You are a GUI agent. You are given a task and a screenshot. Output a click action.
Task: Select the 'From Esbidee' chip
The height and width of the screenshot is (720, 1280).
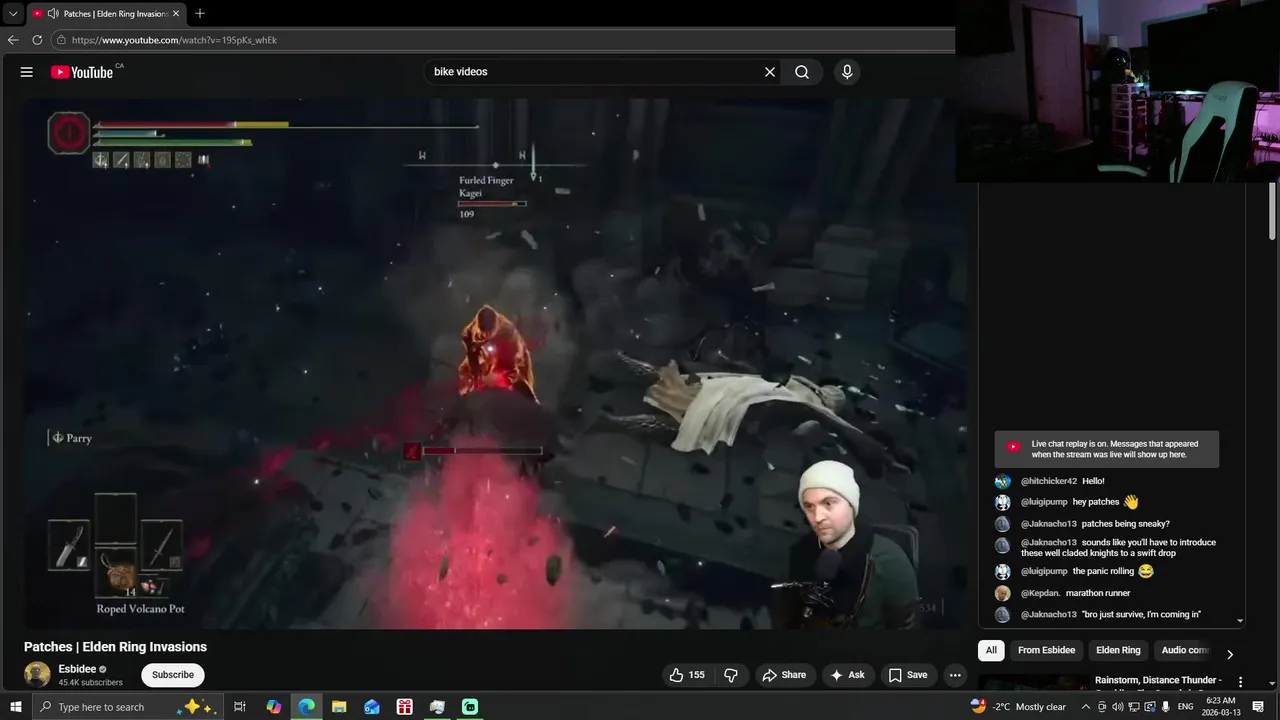[x=1046, y=650]
